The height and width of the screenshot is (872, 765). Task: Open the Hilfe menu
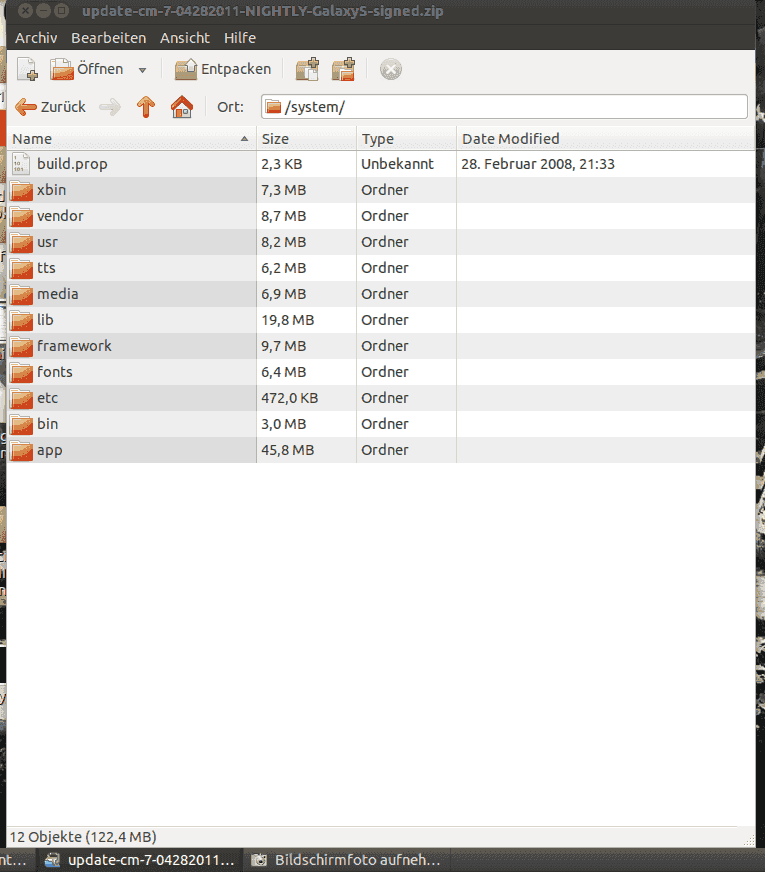click(x=240, y=38)
